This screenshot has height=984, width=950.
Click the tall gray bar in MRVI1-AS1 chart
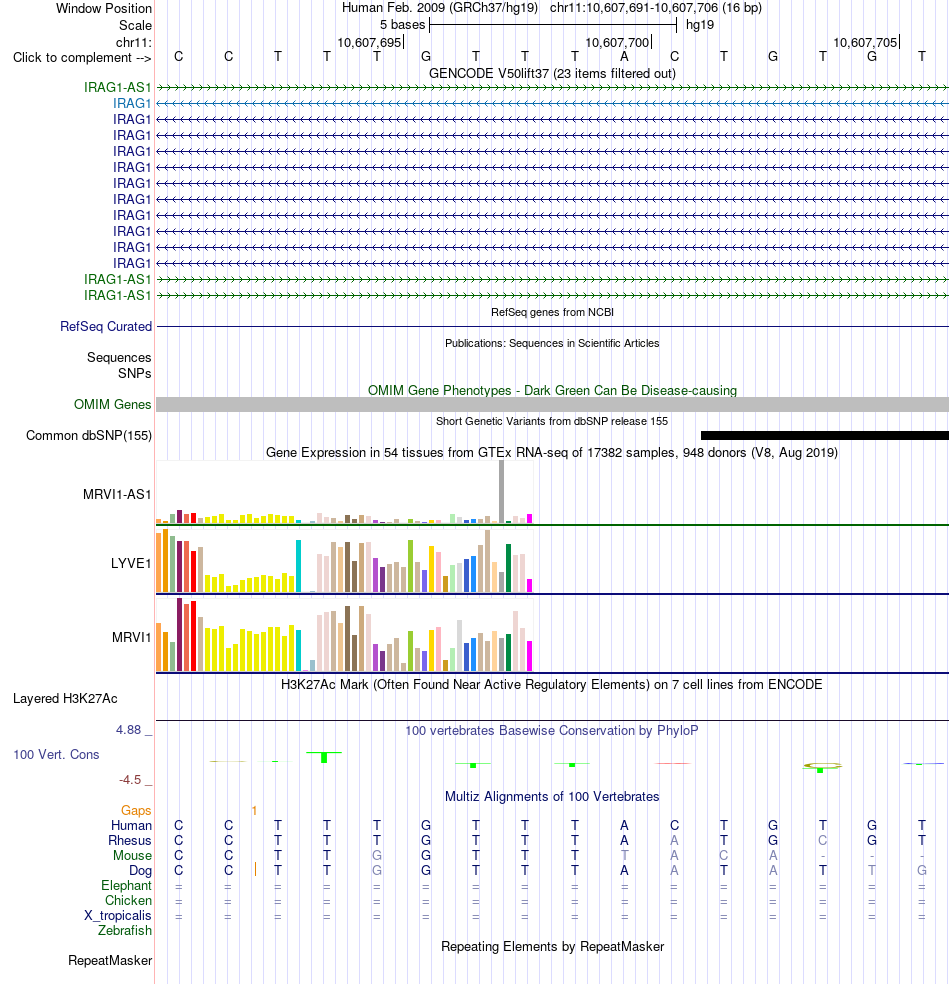click(501, 491)
